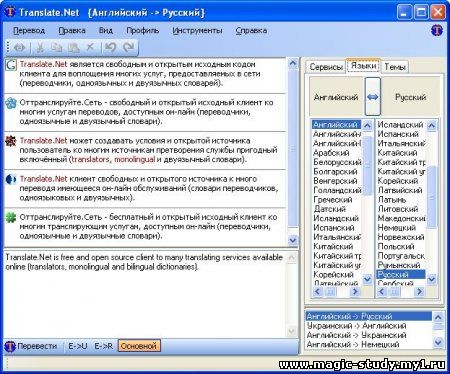Click the scrollbar thumb of target language list
450x374 pixels.
click(431, 197)
